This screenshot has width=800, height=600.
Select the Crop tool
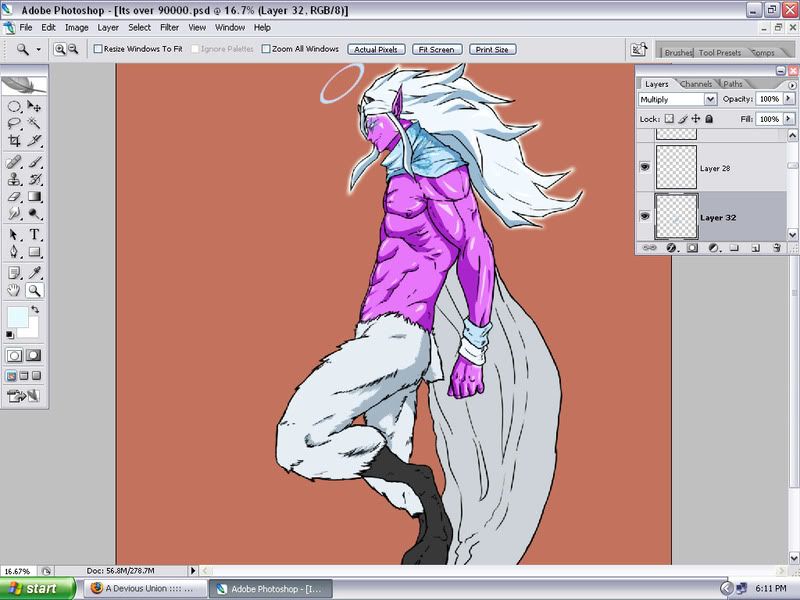[14, 140]
